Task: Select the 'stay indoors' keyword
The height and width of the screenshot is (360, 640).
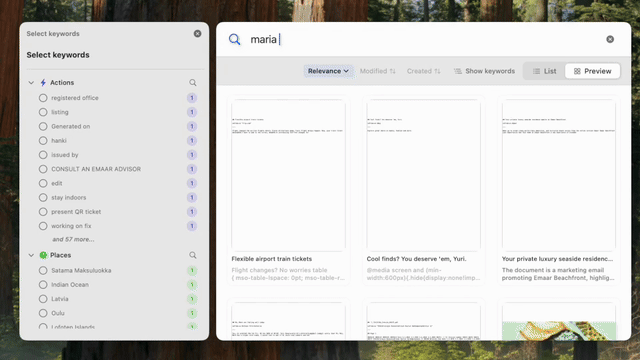Action: coord(43,198)
